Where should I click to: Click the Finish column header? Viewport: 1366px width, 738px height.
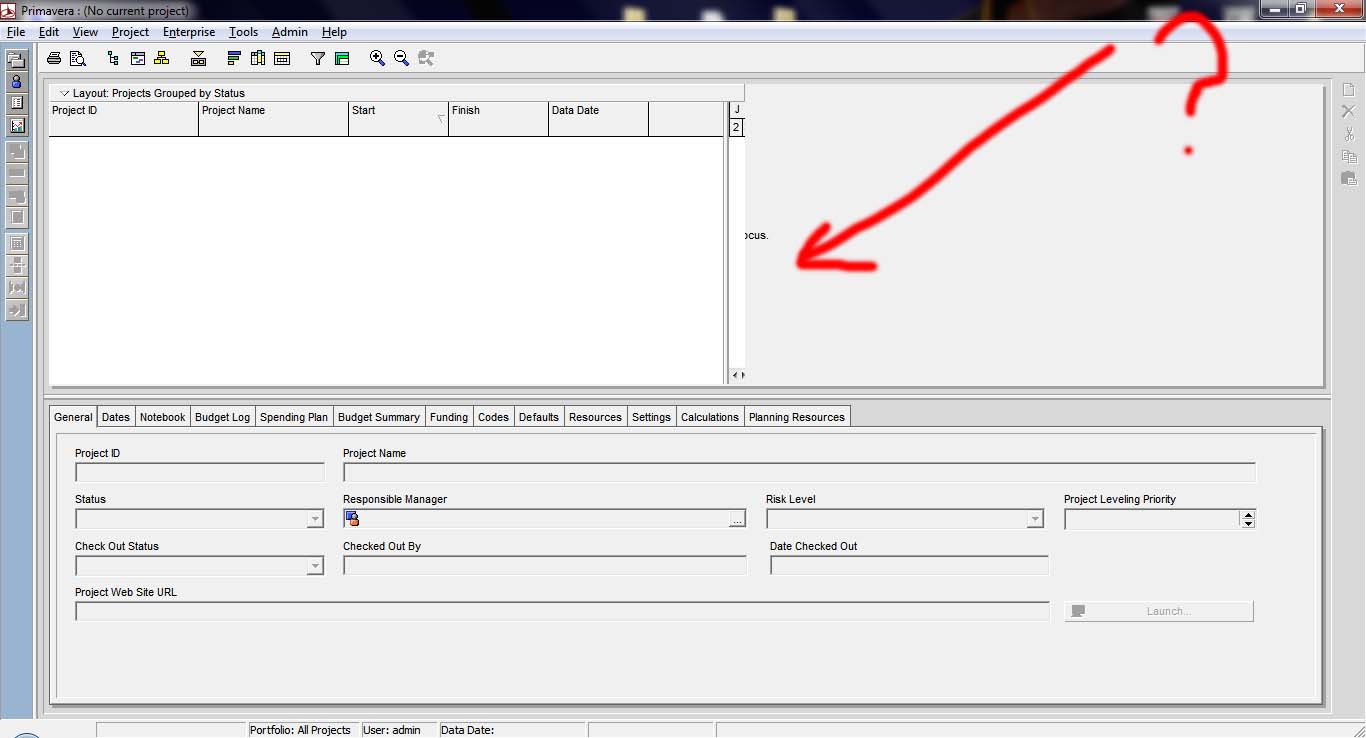pos(498,118)
